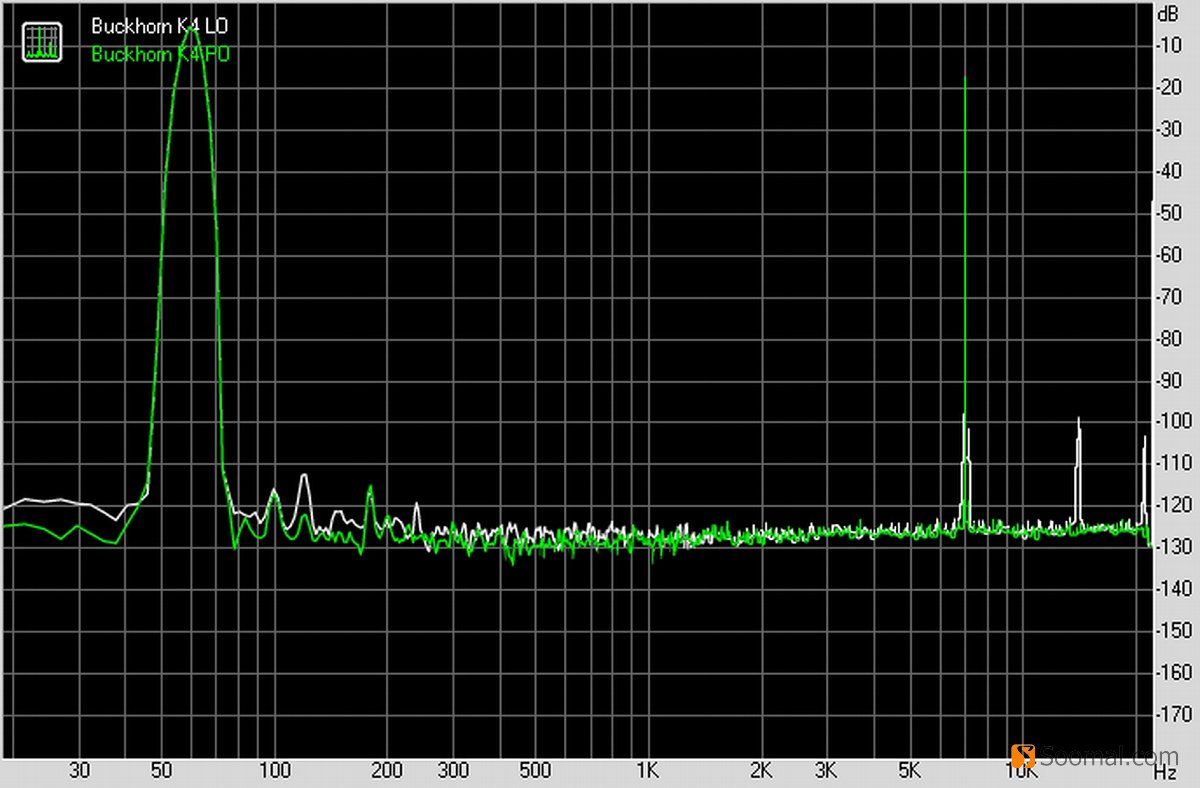The image size is (1200, 788).
Task: Click the 50 label on the frequency axis
Action: pos(162,771)
